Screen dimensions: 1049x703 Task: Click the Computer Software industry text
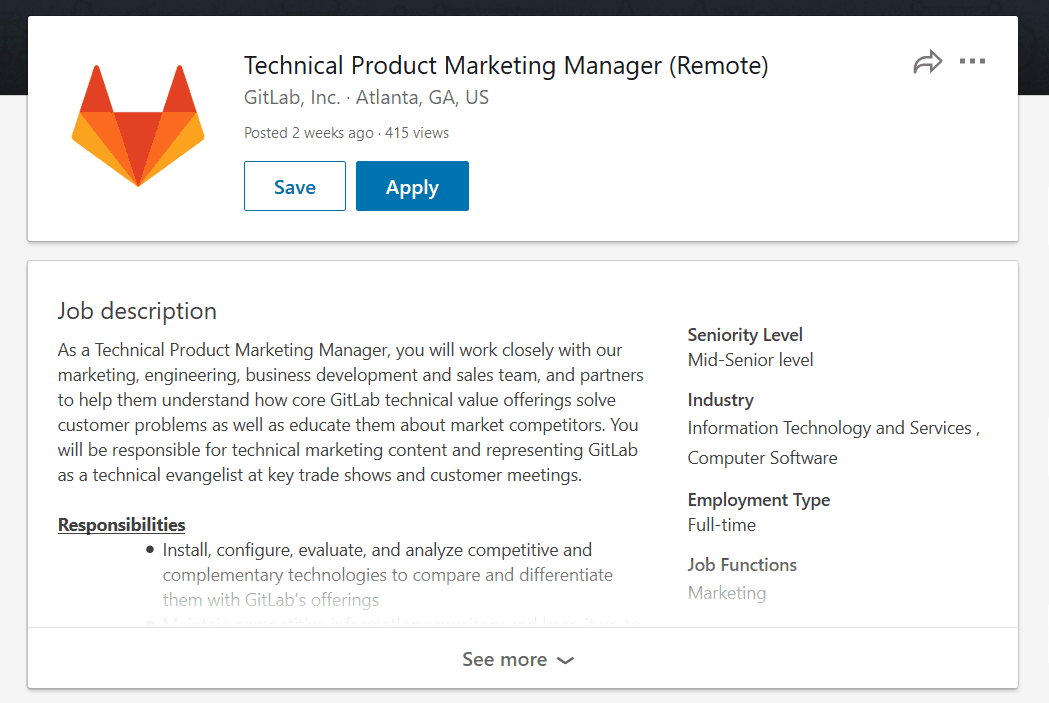pyautogui.click(x=762, y=458)
